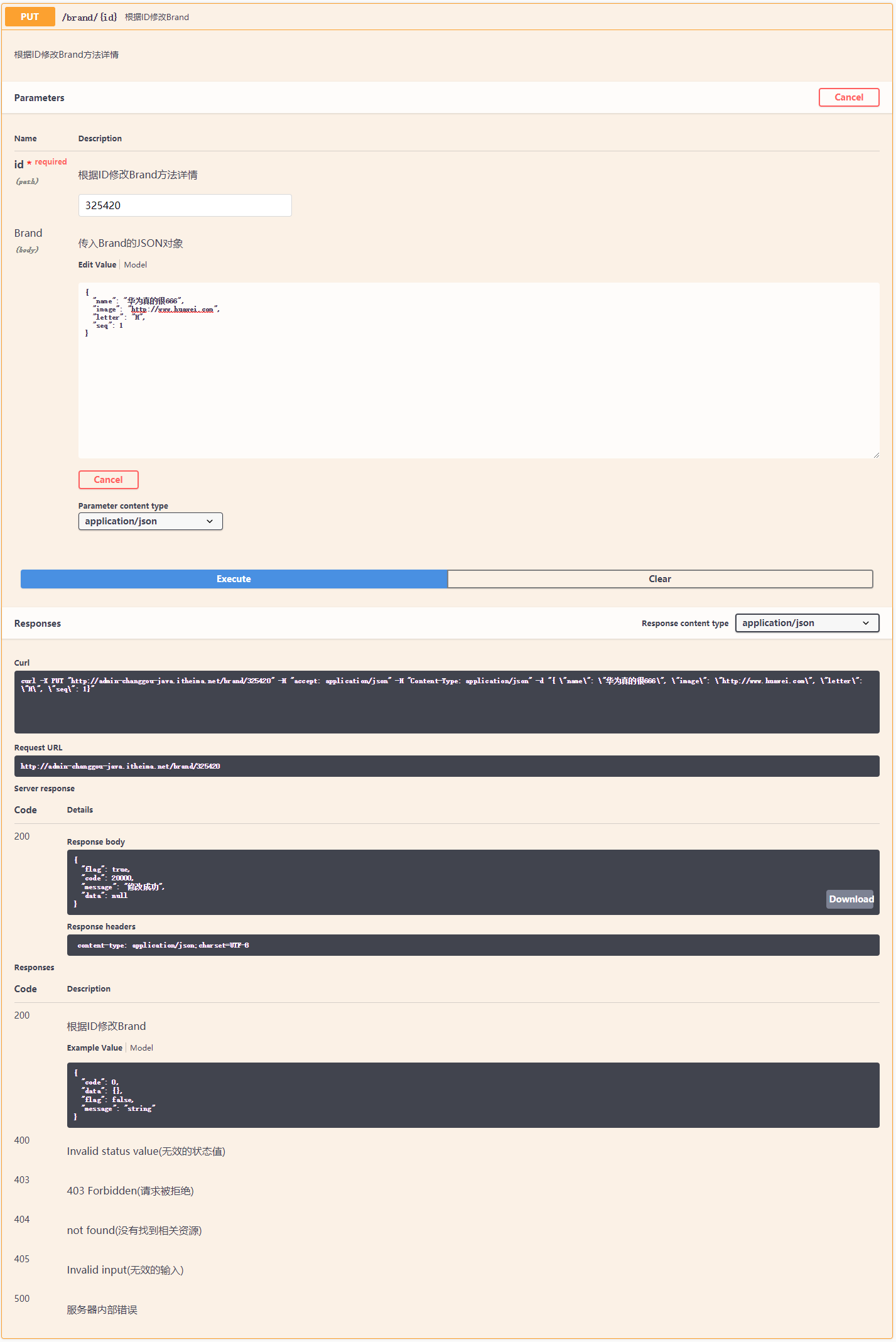The image size is (896, 1342).
Task: Click the Cancel button below body textarea
Action: [108, 480]
